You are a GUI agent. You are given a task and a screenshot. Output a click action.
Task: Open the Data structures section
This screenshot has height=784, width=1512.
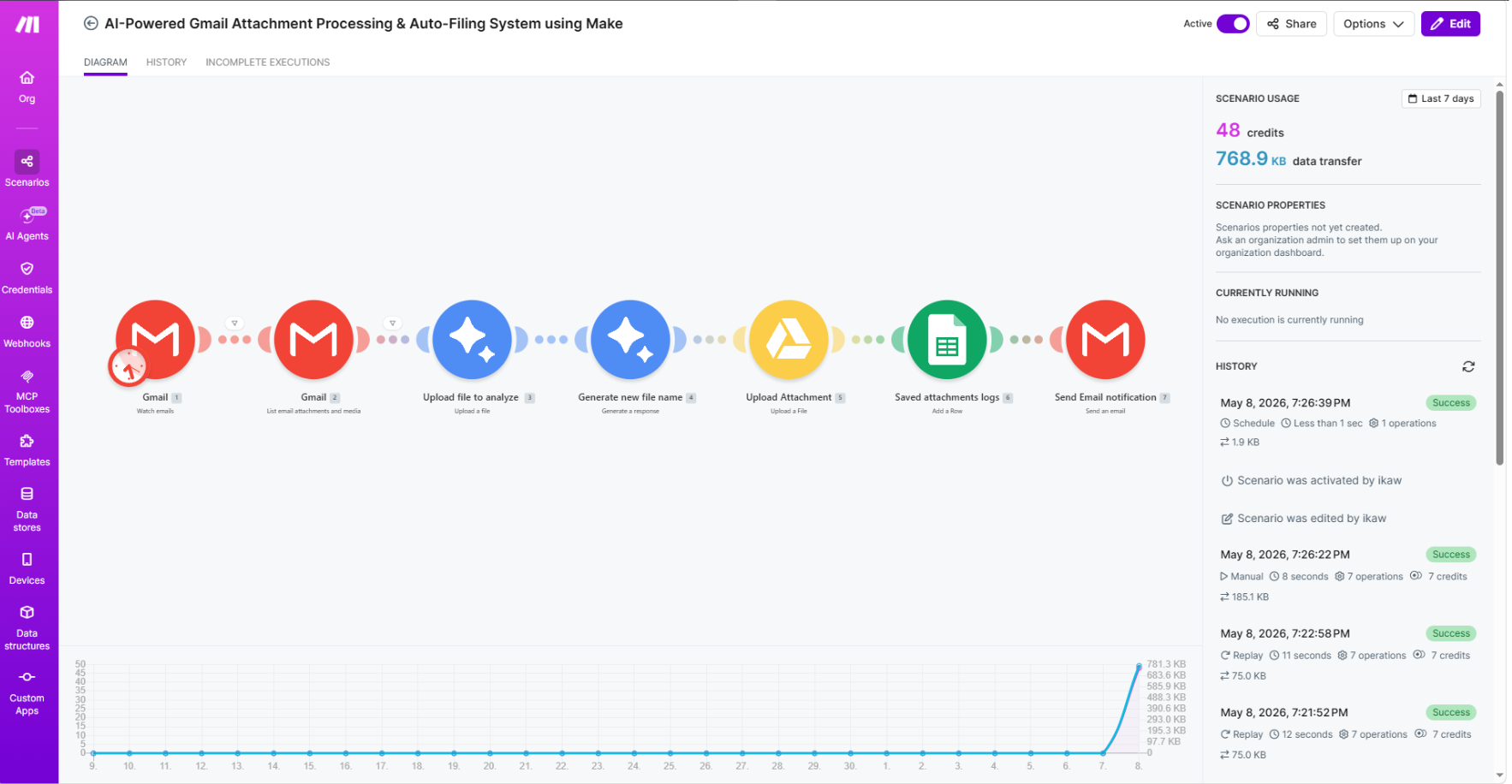(27, 627)
